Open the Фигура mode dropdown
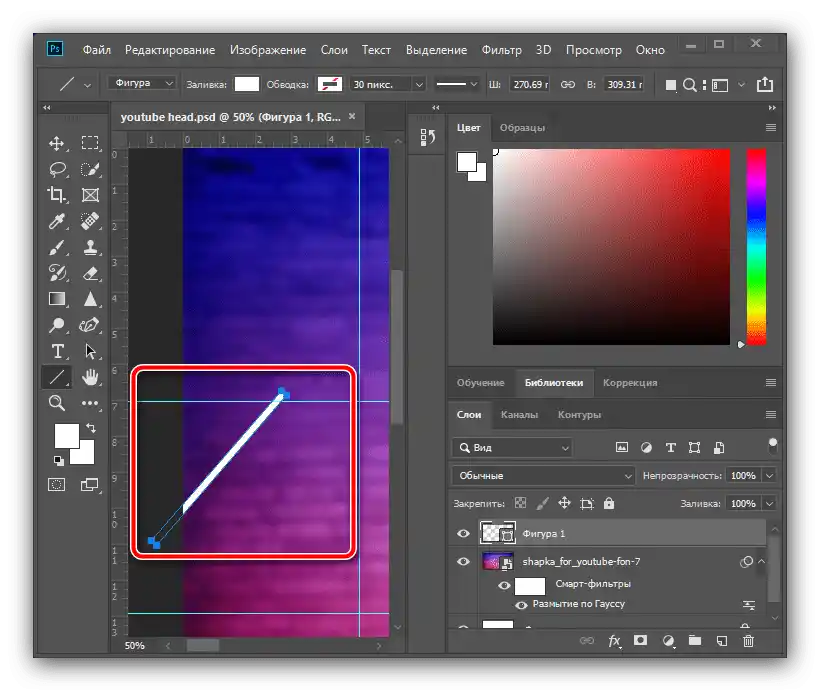Screen dimensions: 820x691 click(141, 83)
